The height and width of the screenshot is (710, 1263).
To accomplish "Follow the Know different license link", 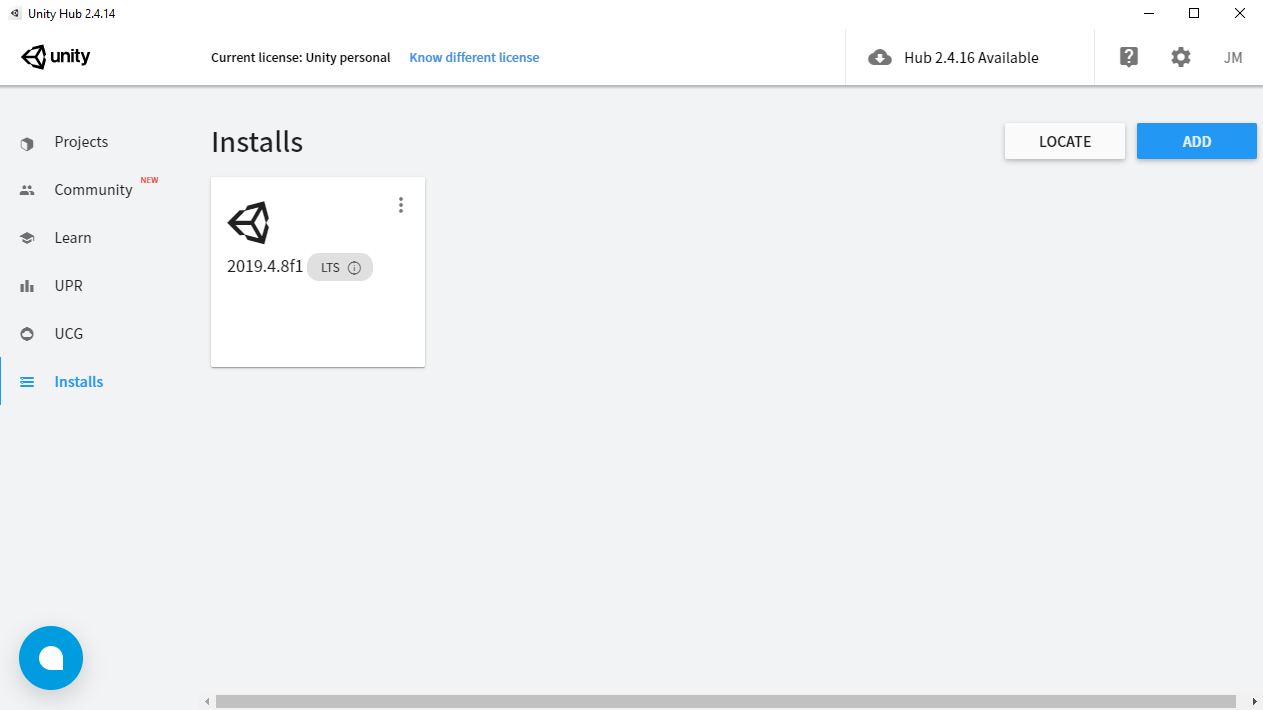I will [x=474, y=58].
